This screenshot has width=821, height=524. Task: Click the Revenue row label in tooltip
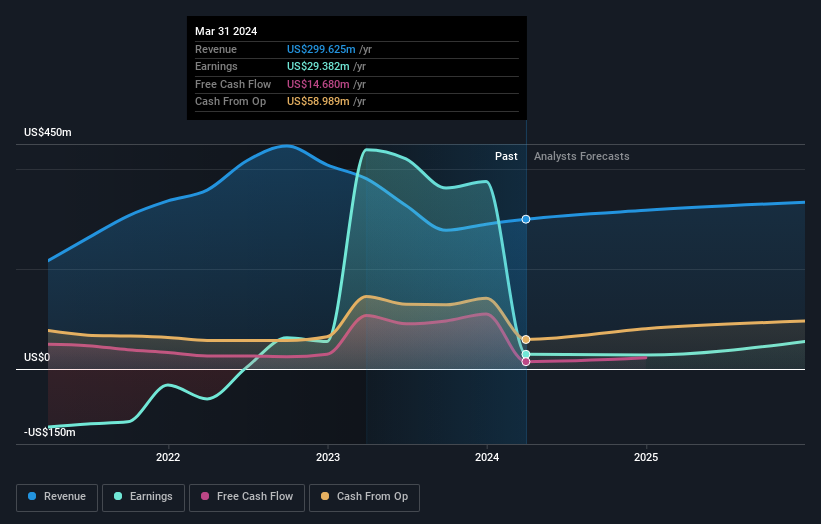(x=216, y=49)
